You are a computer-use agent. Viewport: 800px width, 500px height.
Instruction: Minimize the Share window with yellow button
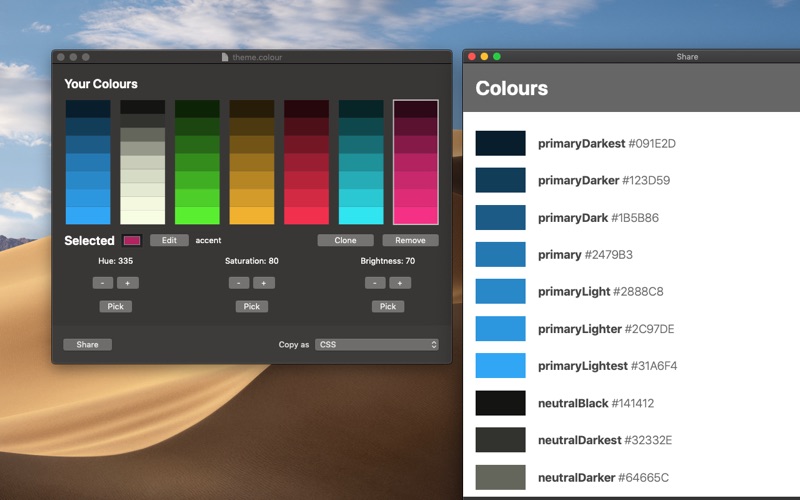(x=484, y=57)
